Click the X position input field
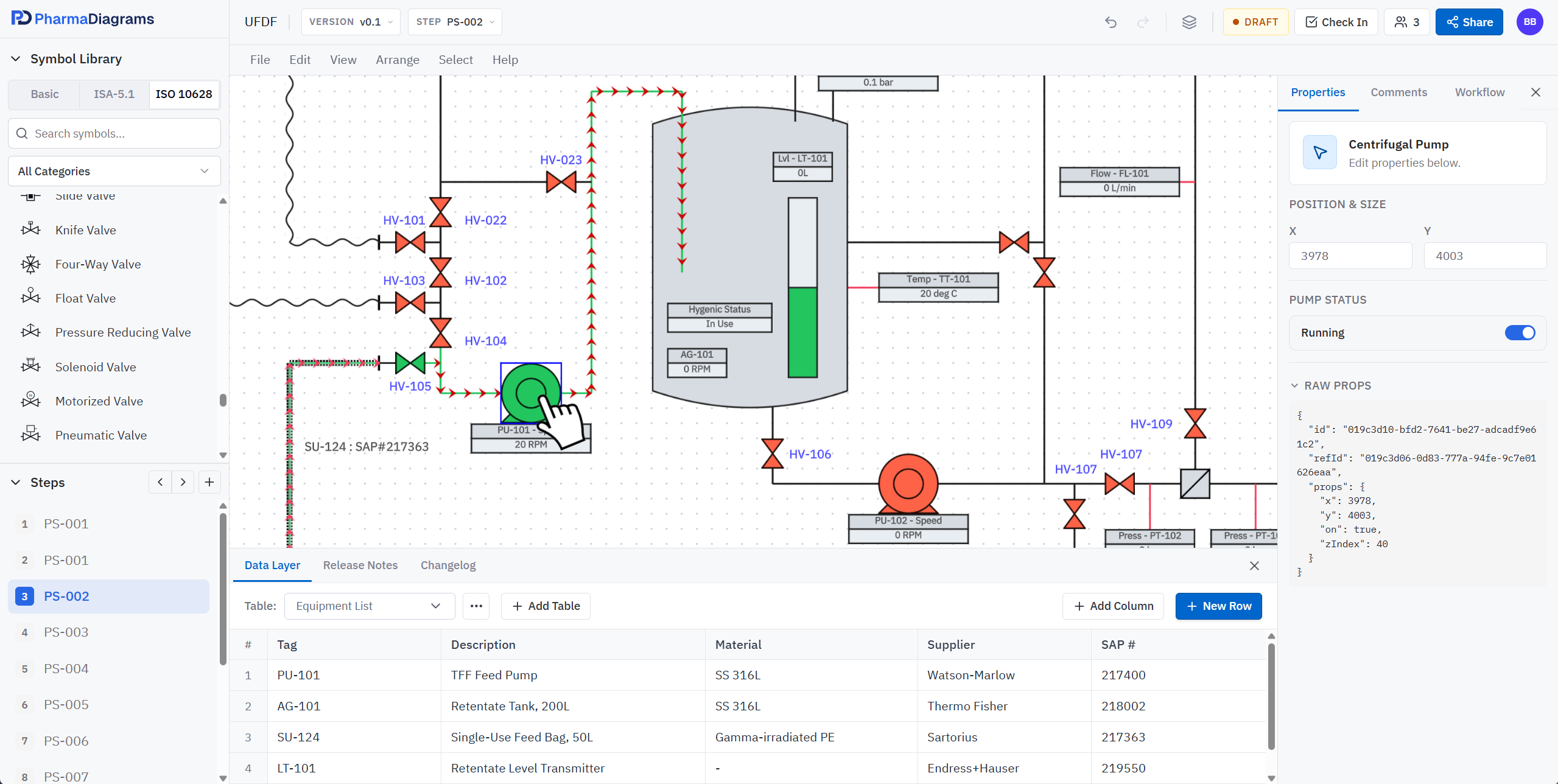Viewport: 1558px width, 784px height. (x=1350, y=256)
